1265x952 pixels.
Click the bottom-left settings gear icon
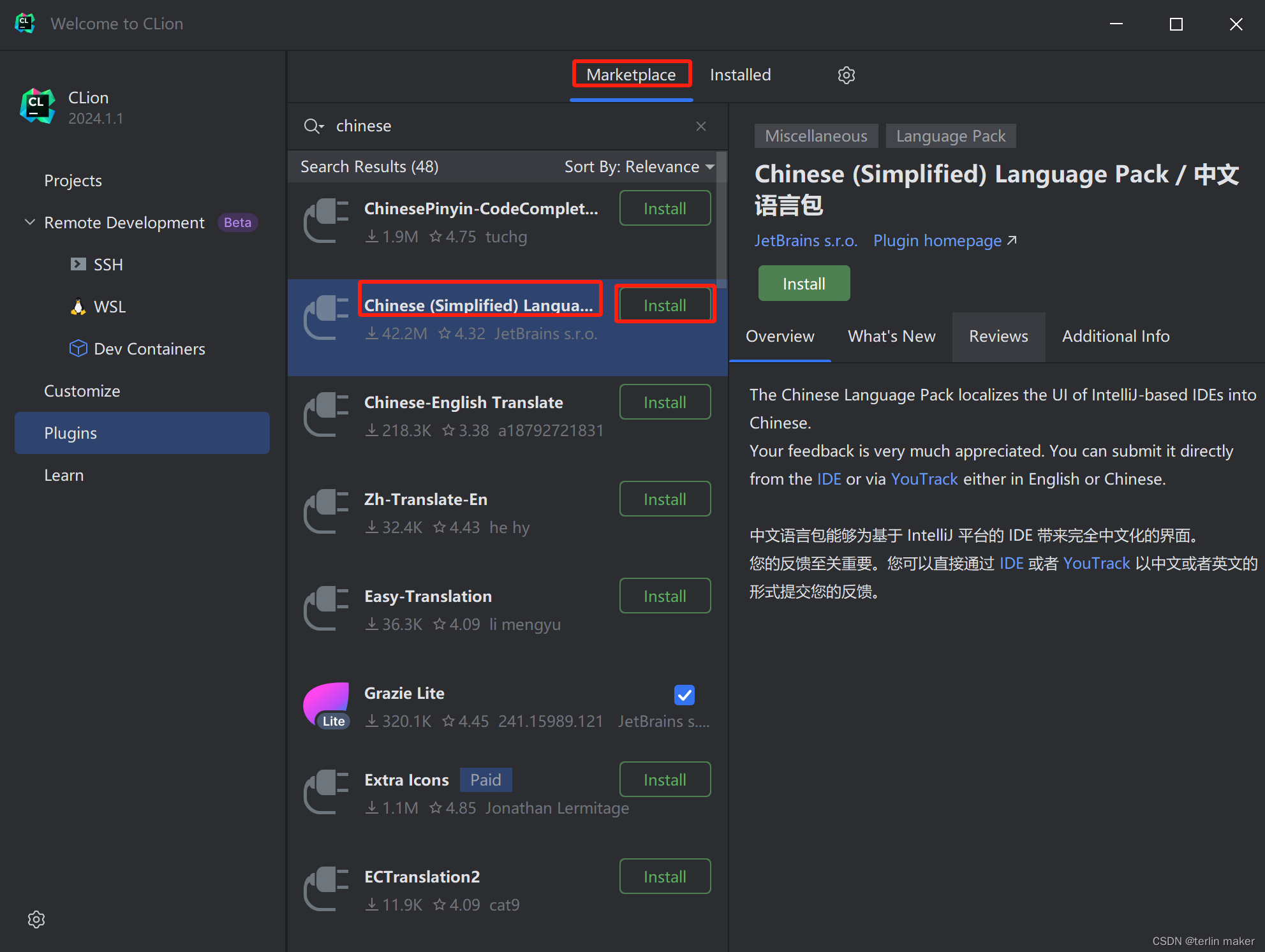click(x=36, y=919)
